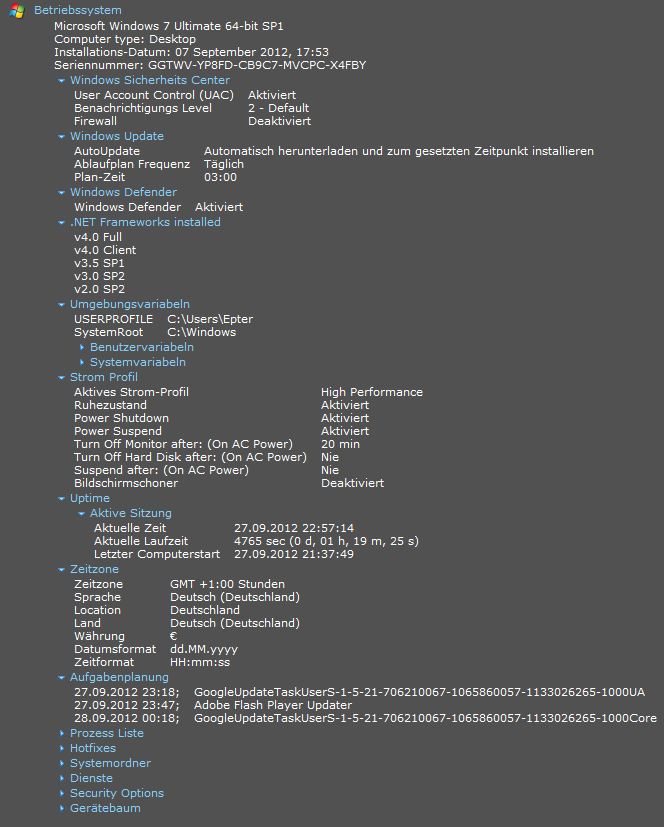
Task: Expand the Systemordner section
Action: 110,763
